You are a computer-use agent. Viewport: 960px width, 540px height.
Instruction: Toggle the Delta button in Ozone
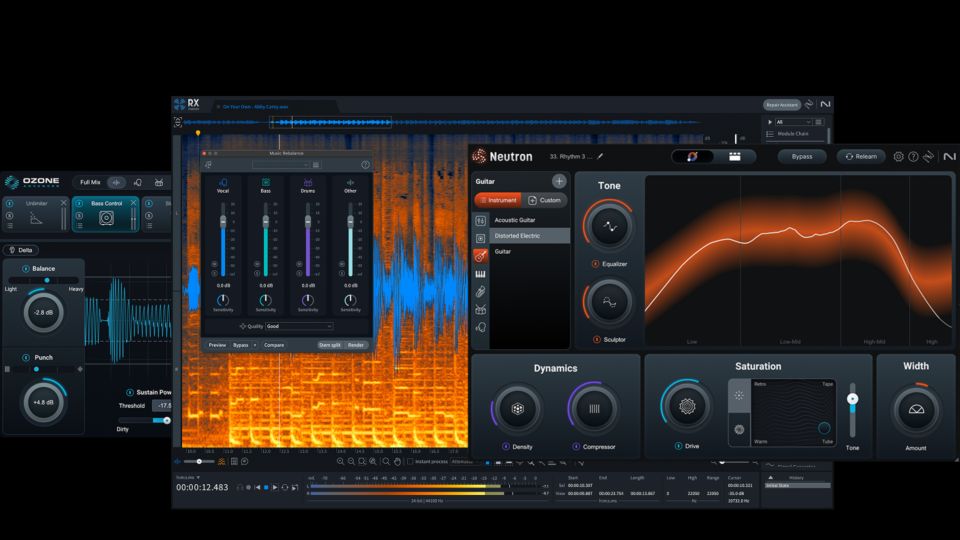(x=21, y=250)
